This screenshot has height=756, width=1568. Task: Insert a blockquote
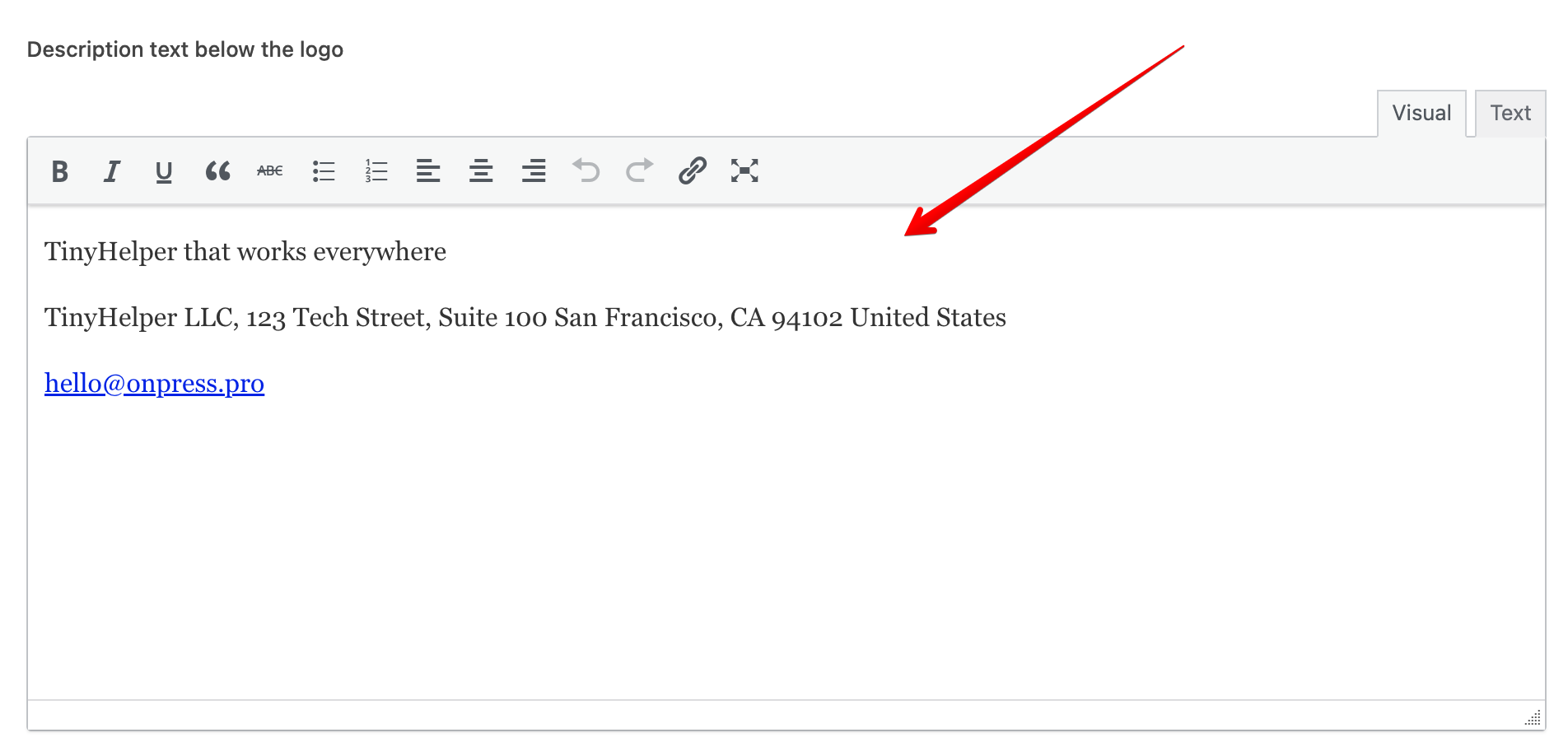217,171
